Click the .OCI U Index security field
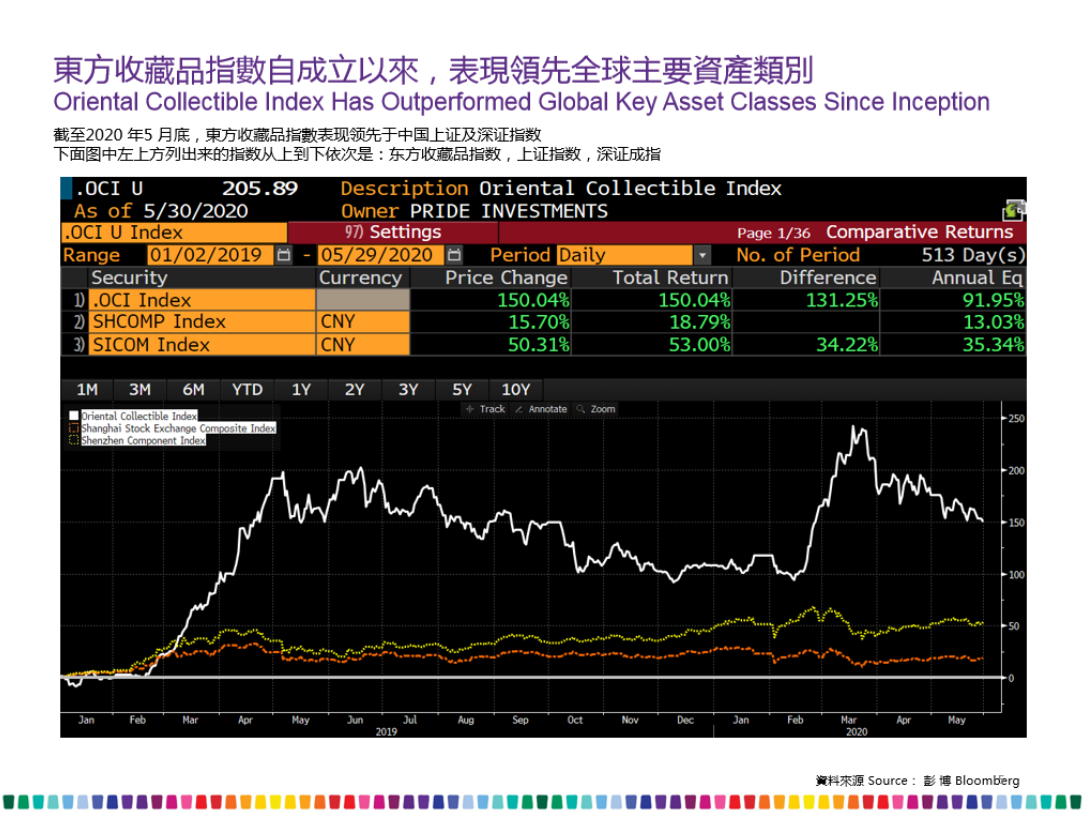 174,232
